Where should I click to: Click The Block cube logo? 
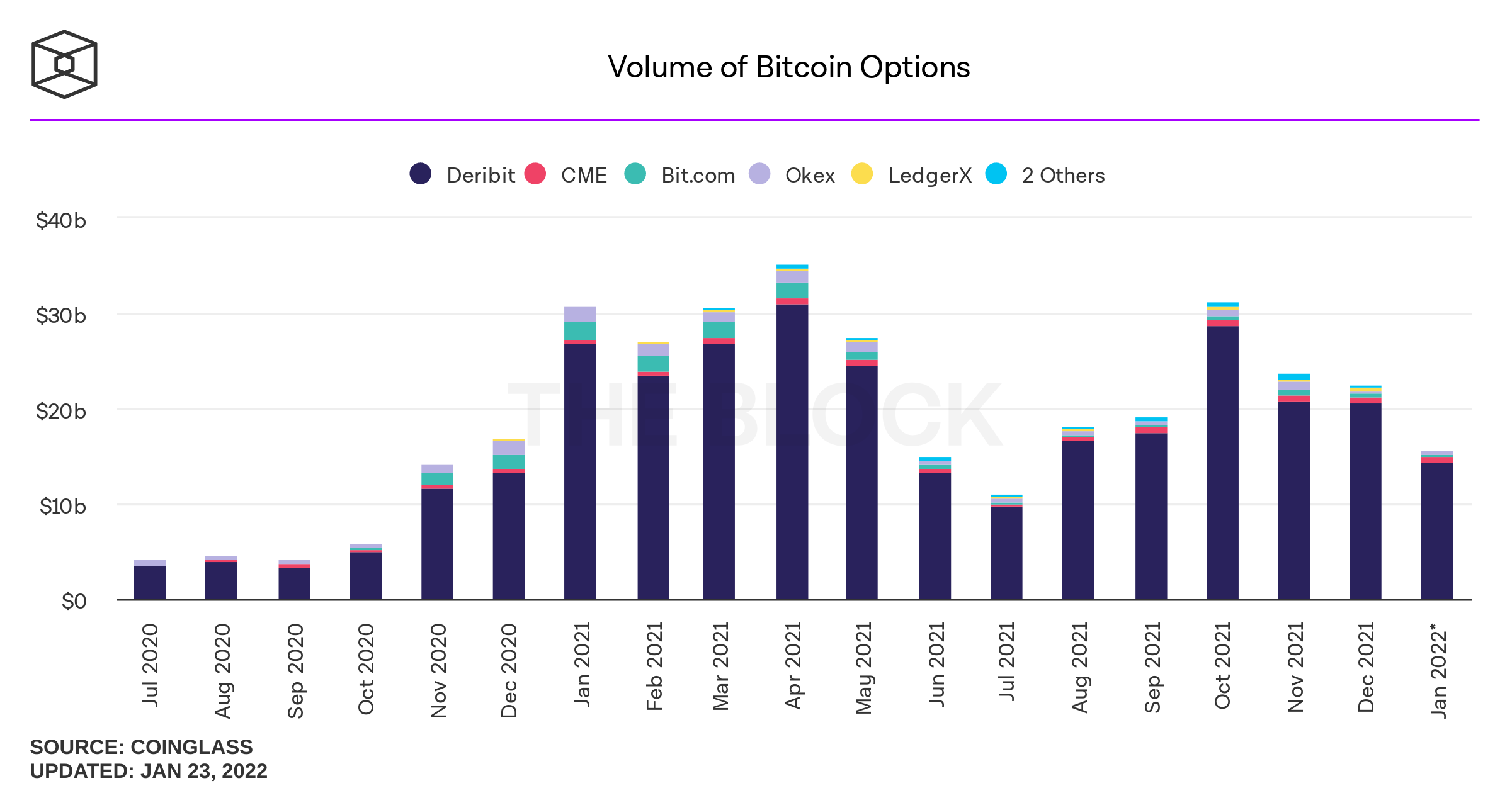64,64
